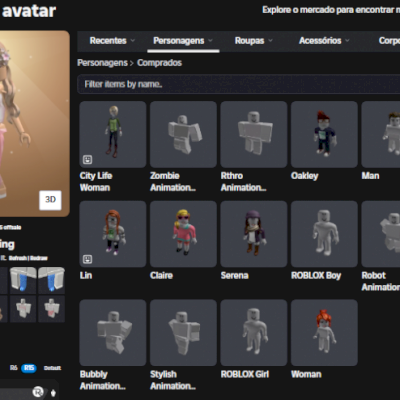Open the Recentes tab
400x400 pixels.
point(108,41)
